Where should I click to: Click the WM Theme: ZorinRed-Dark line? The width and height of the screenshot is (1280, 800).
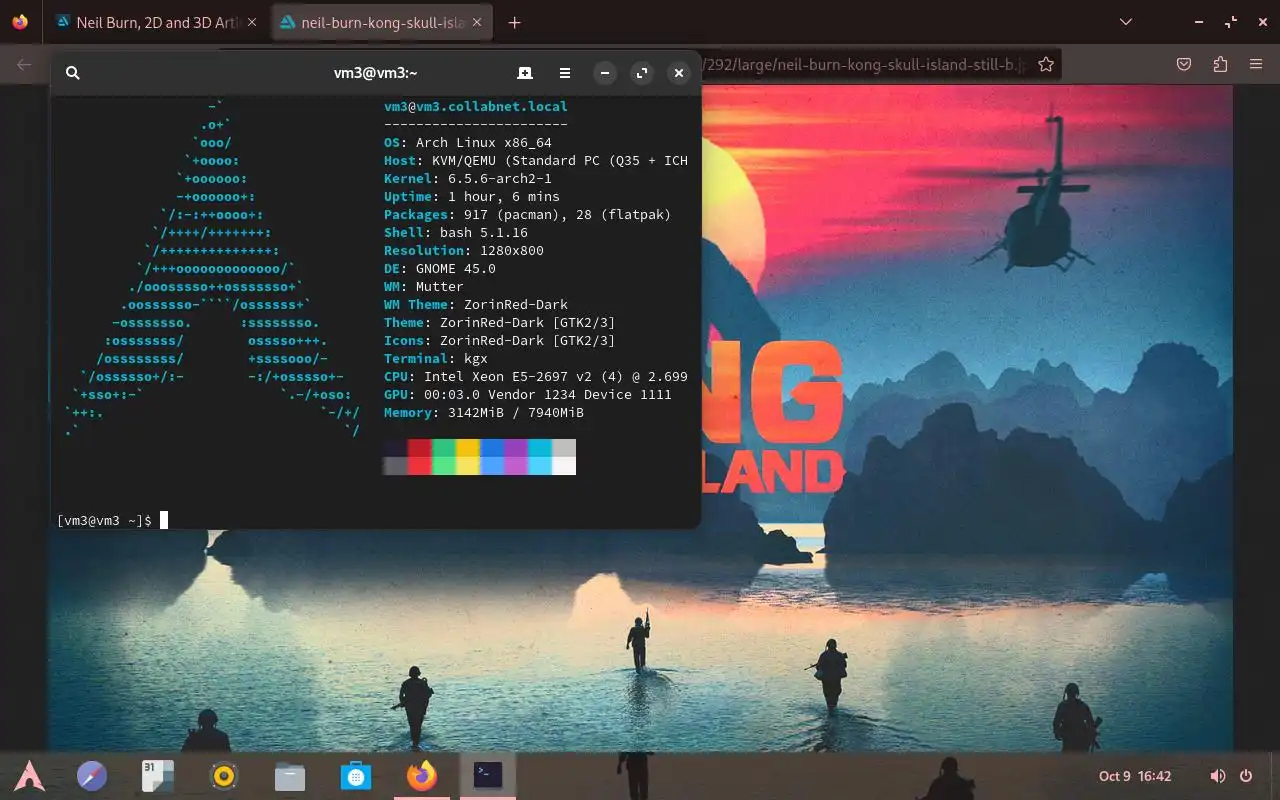coord(476,304)
